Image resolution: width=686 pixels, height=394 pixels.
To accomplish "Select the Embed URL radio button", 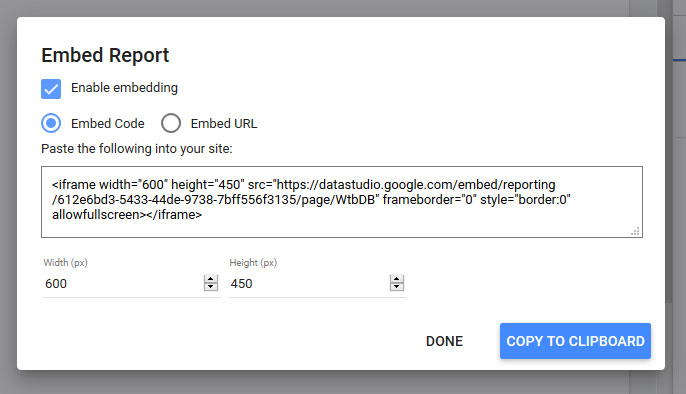I will point(171,123).
